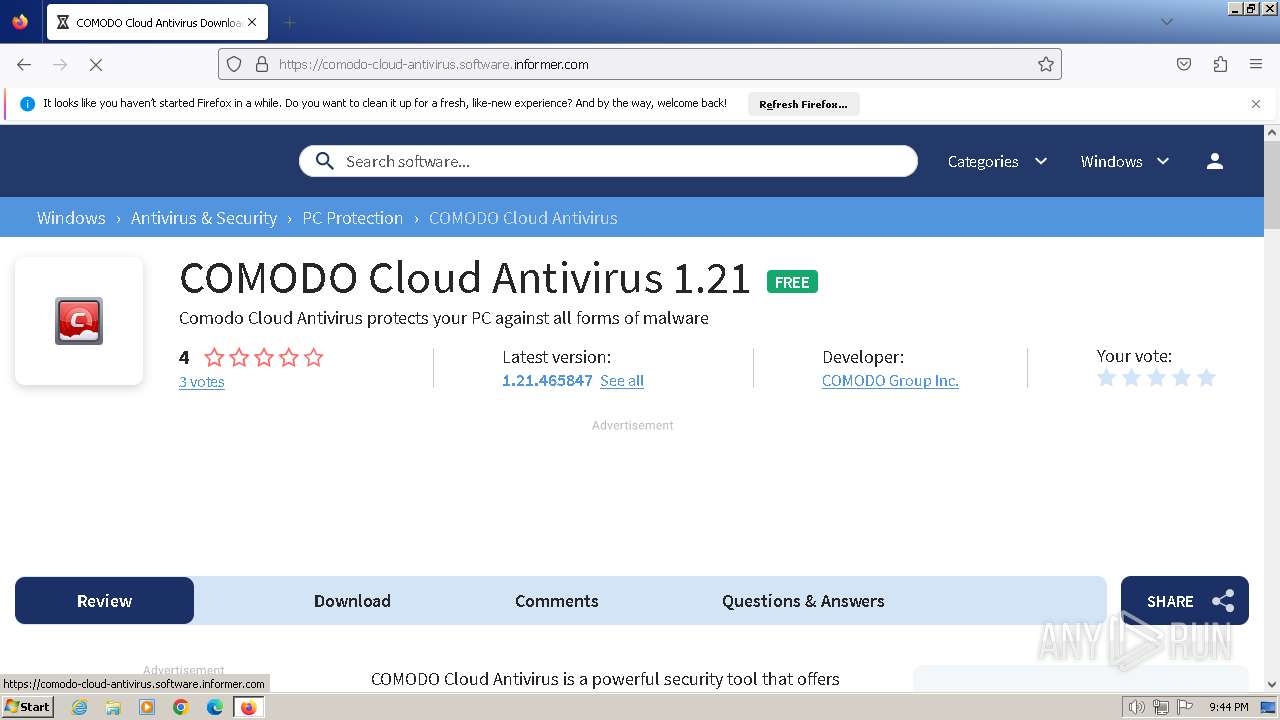Open the tracking protection shield icon
The image size is (1280, 720).
[x=234, y=64]
